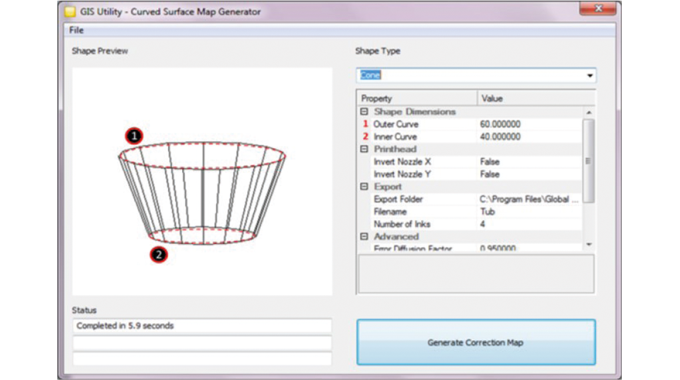Collapse the Printhead property group

point(364,149)
